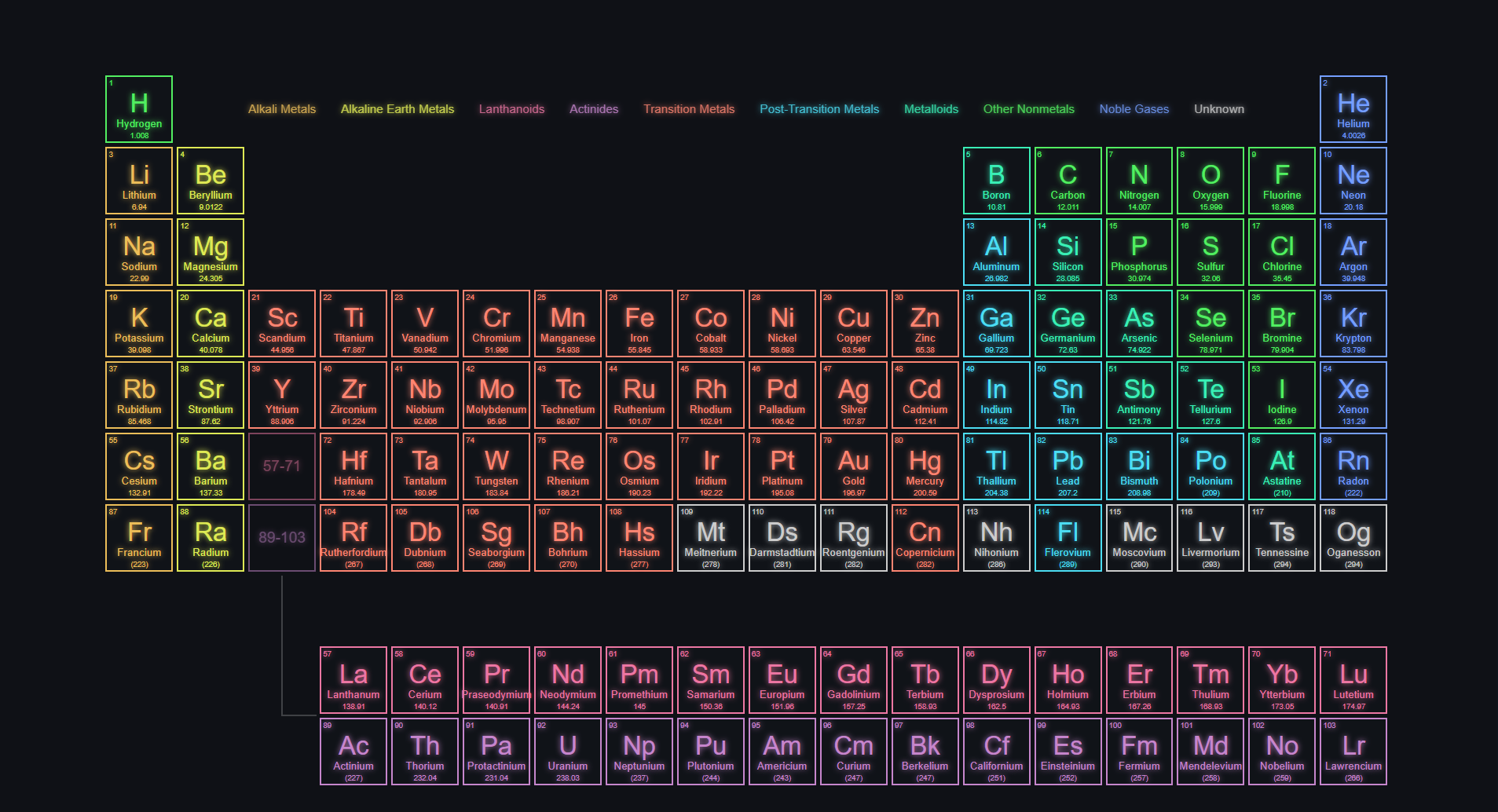Click the Mercury element tile
1498x812 pixels.
coord(925,466)
